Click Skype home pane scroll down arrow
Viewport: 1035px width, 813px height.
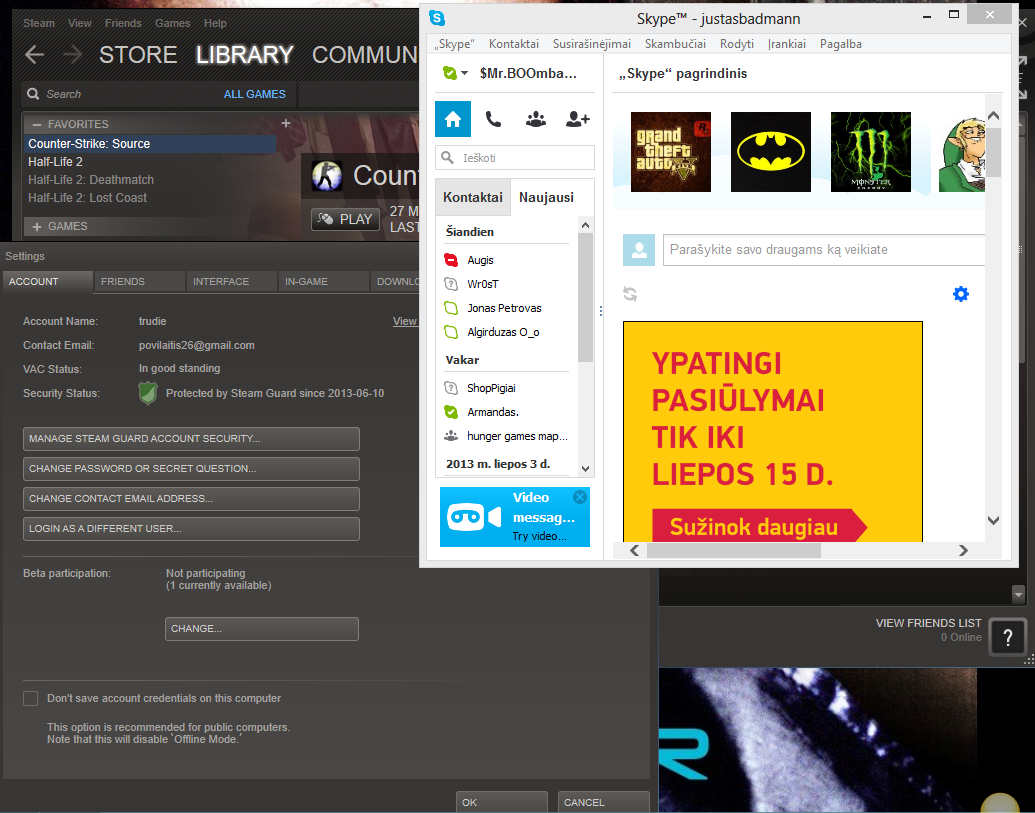pyautogui.click(x=993, y=520)
